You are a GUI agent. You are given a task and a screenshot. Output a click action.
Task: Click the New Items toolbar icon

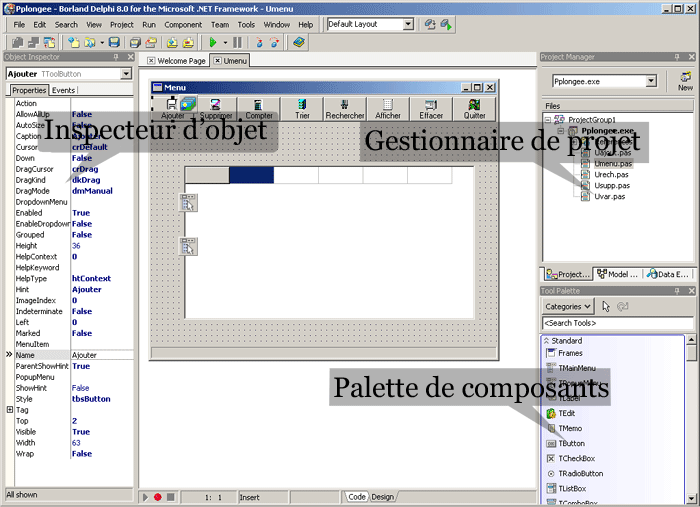74,42
